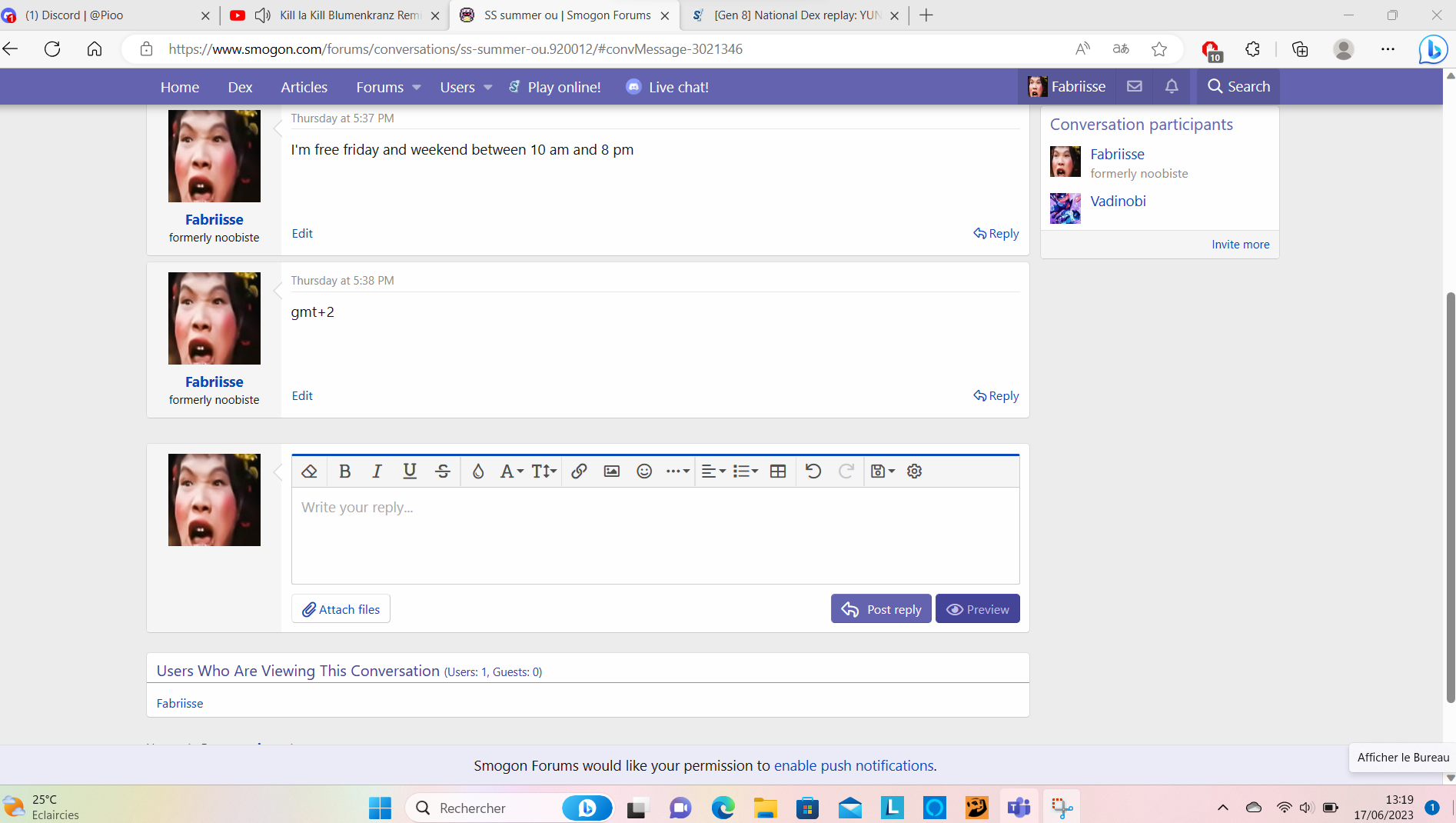Insert a link with the chain icon
This screenshot has width=1456, height=823.
(579, 471)
